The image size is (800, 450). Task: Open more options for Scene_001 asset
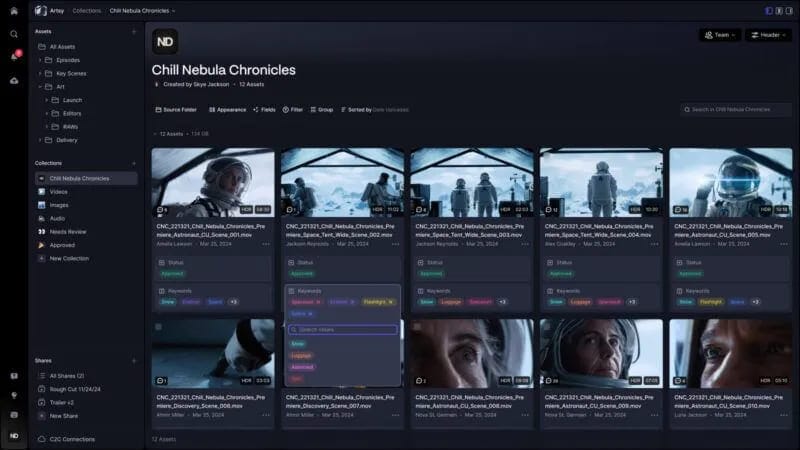pos(264,243)
